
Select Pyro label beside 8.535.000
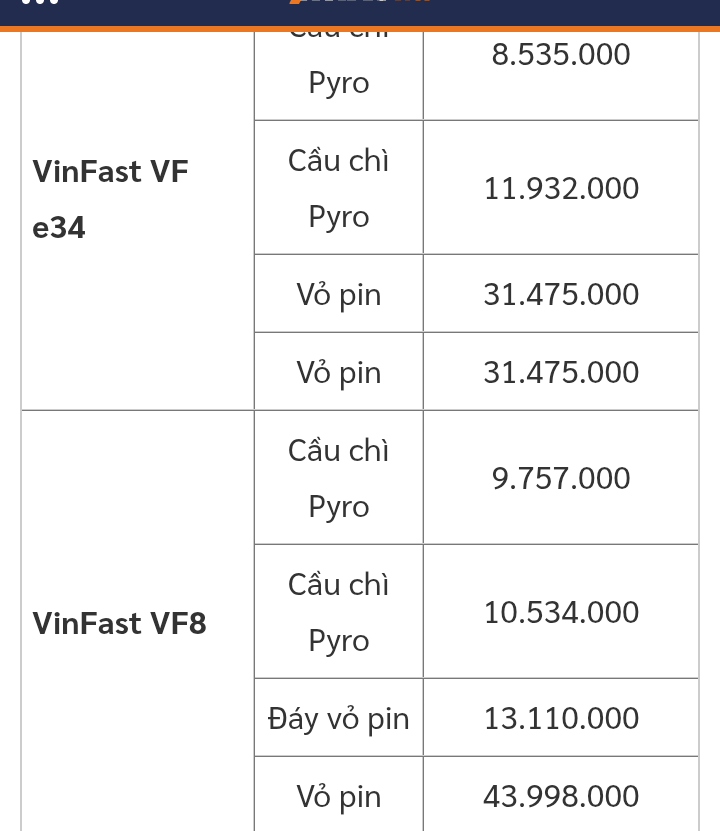click(339, 83)
